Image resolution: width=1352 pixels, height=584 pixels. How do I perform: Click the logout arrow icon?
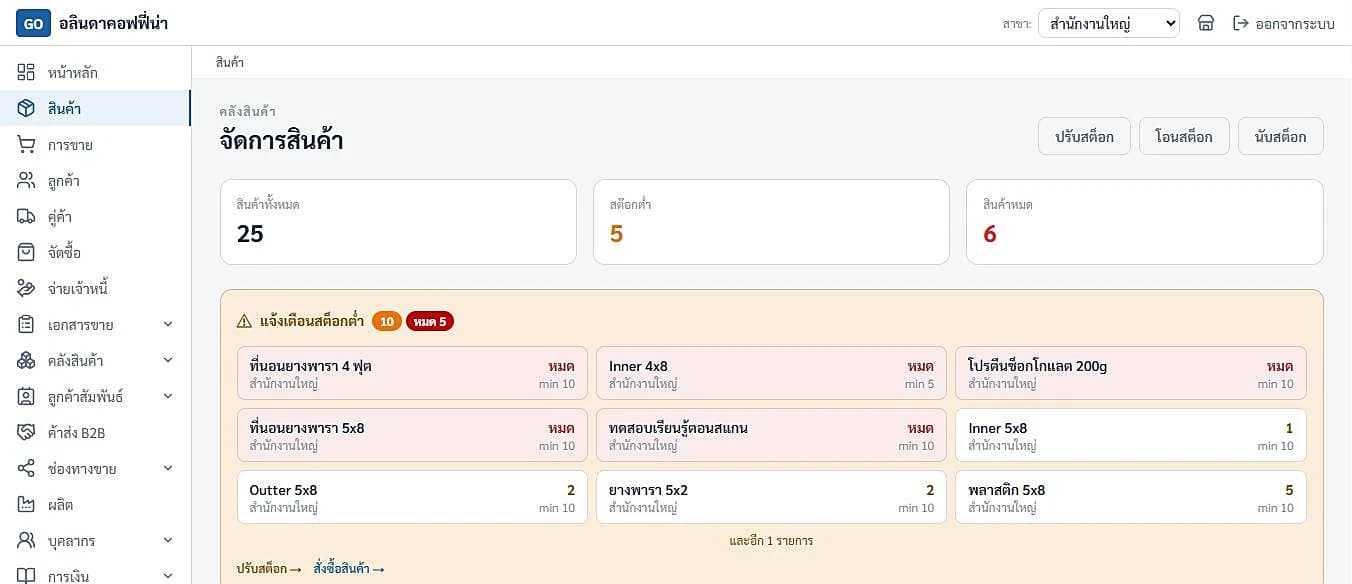click(x=1241, y=23)
